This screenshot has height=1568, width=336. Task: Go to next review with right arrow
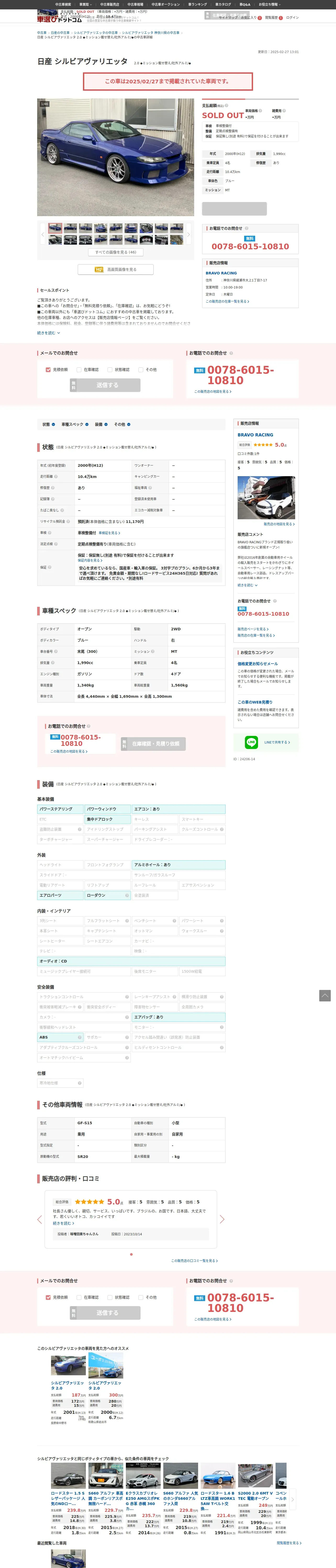pos(222,1219)
